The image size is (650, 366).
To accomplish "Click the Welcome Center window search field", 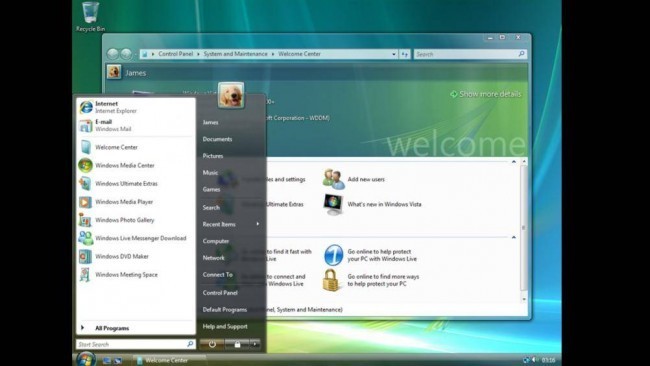I will (x=470, y=54).
